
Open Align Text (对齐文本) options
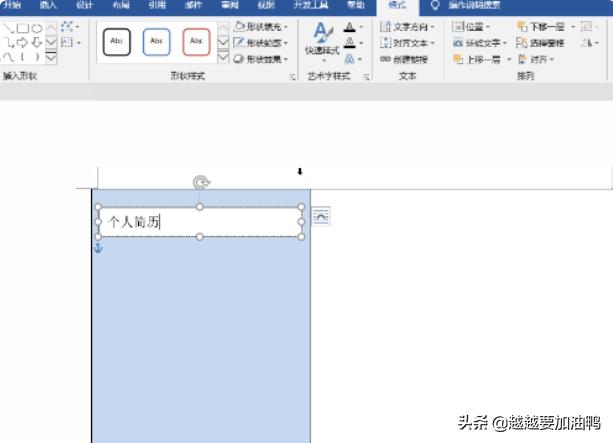tap(406, 43)
